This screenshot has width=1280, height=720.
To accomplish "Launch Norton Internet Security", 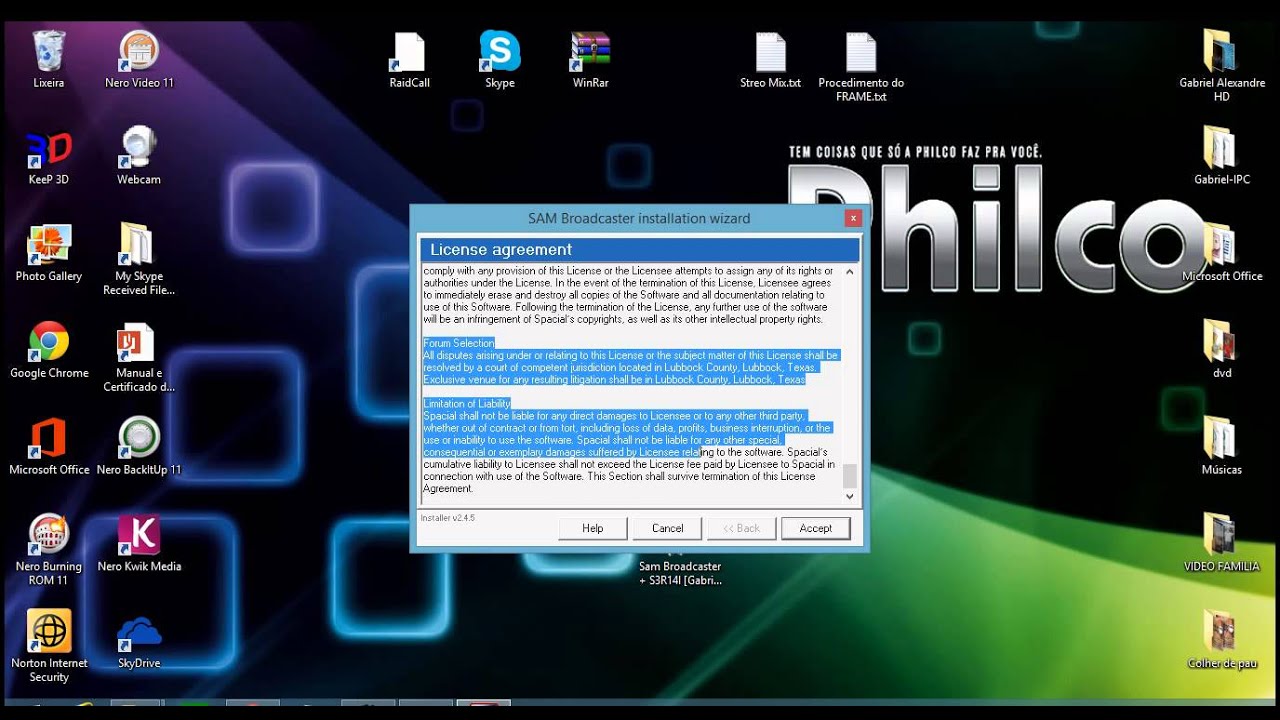I will (x=48, y=647).
